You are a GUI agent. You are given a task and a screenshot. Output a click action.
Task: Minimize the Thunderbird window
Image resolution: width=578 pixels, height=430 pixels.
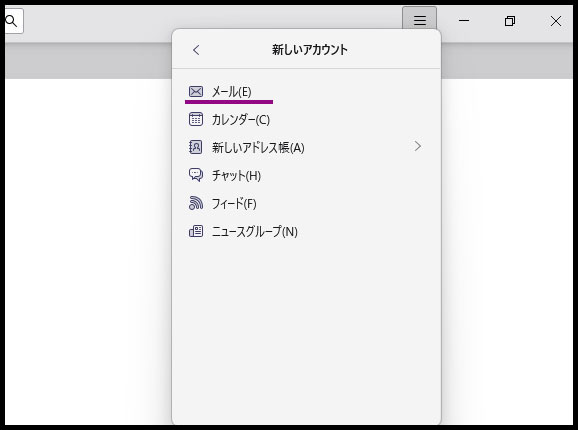[x=464, y=21]
